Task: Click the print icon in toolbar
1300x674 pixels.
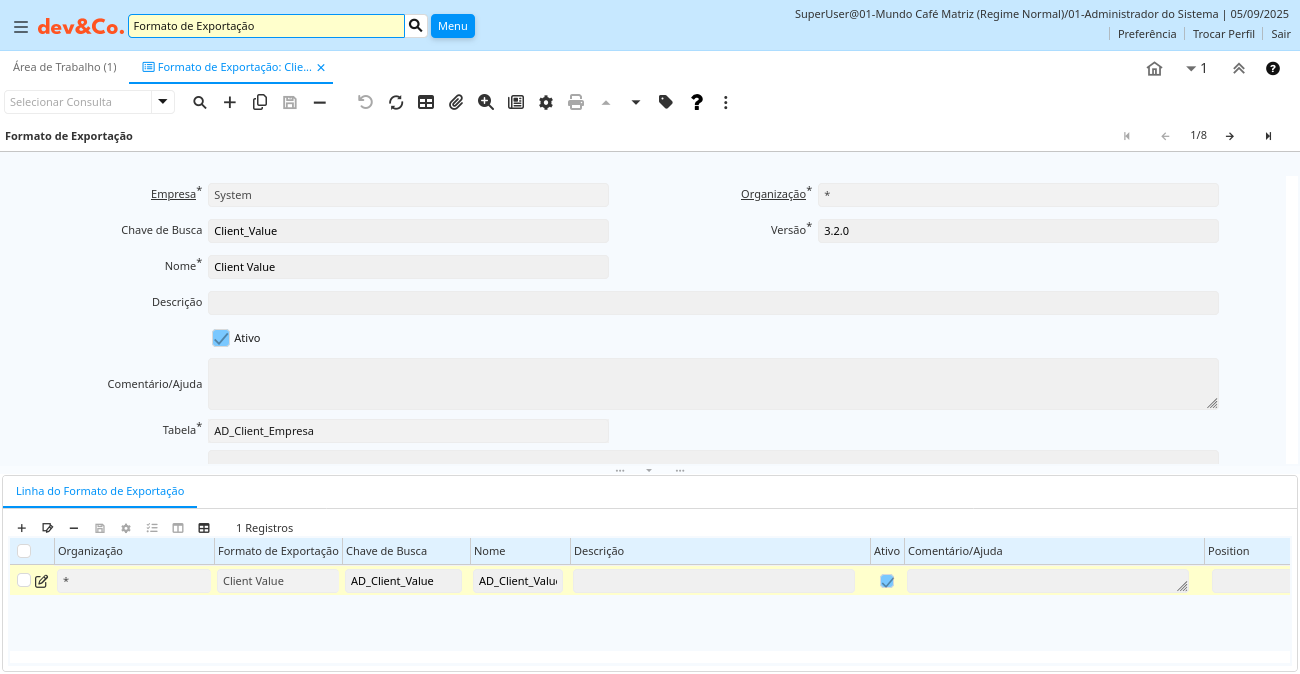Action: 576,102
